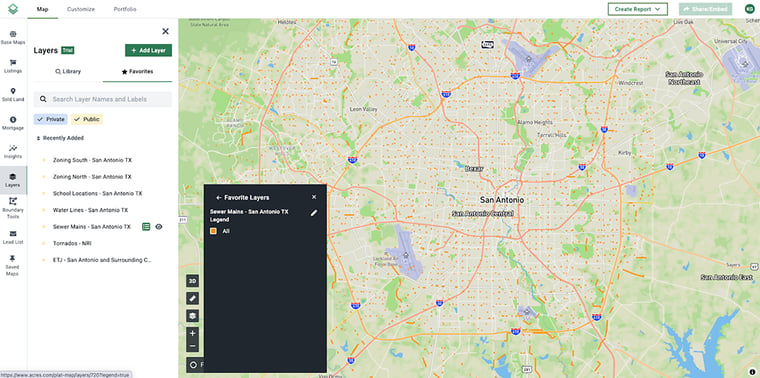Screen dimensions: 760x378
Task: Open Boundary Tools in the sidebar
Action: (x=13, y=209)
